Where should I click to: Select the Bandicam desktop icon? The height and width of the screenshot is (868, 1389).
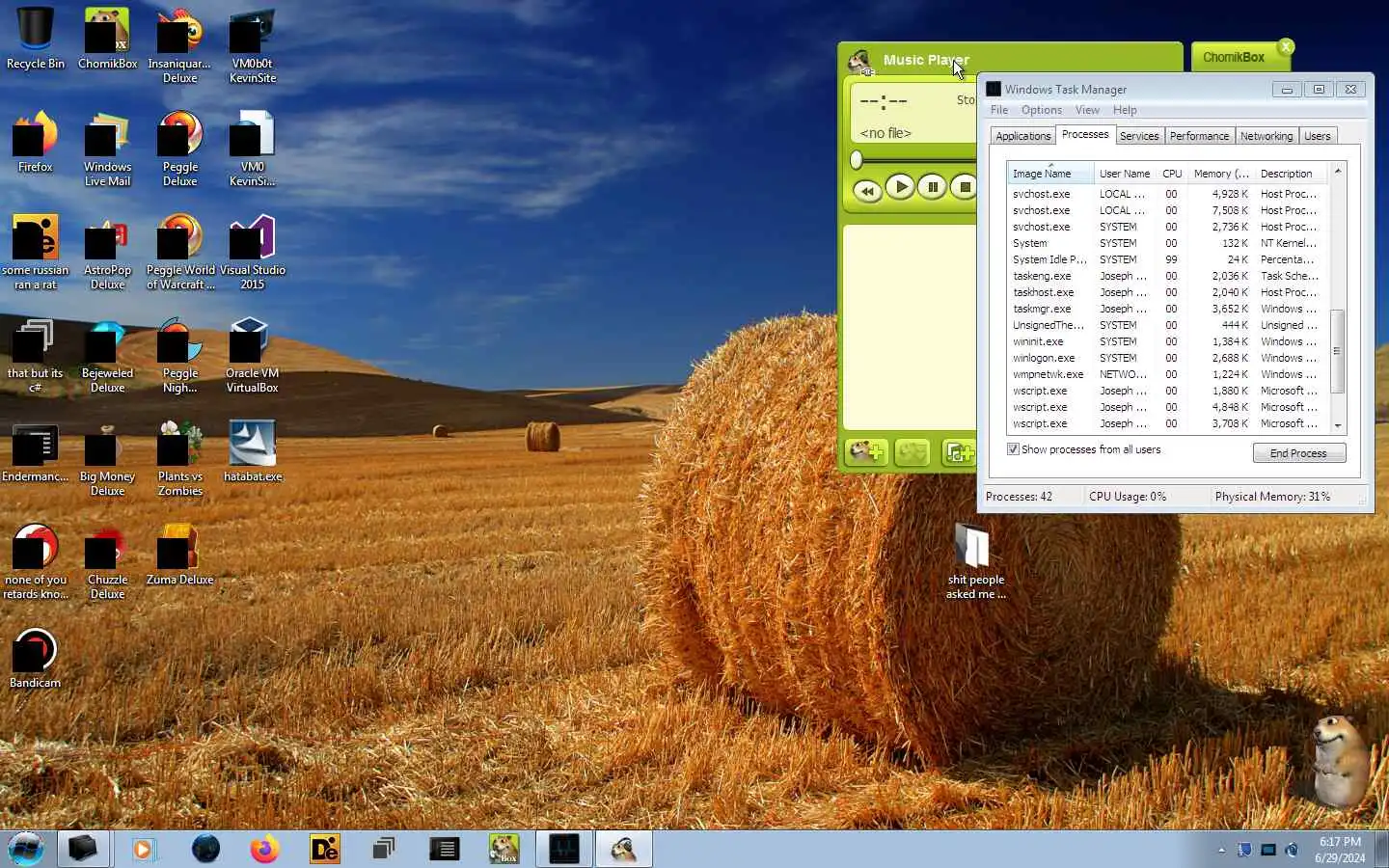coord(36,658)
